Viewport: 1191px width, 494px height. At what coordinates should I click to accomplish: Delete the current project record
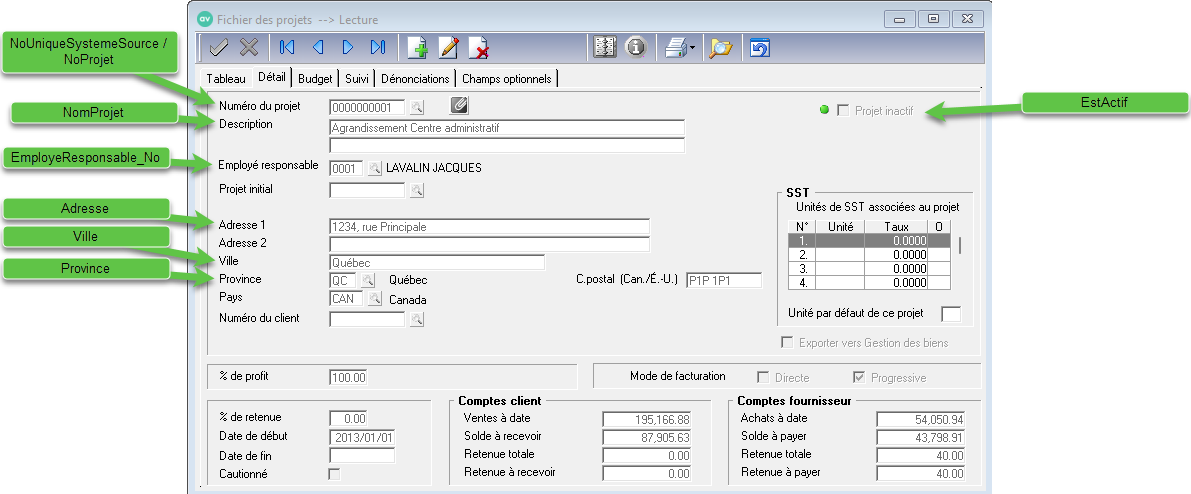(479, 47)
